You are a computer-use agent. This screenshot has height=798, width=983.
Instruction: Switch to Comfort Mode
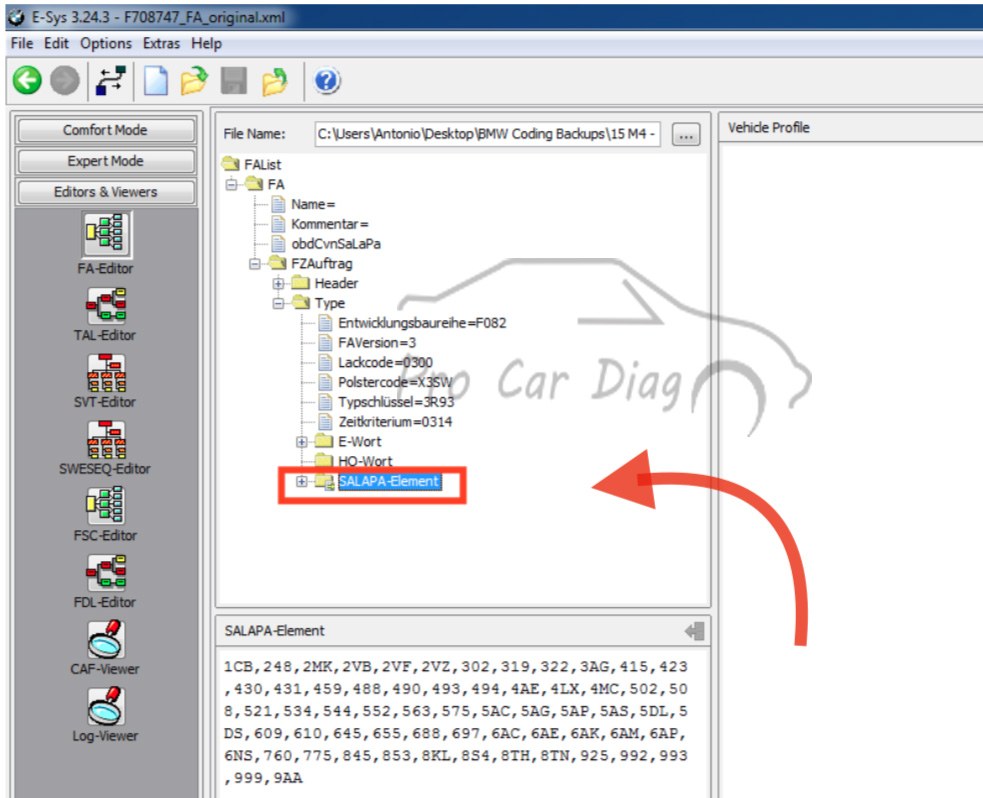(105, 130)
